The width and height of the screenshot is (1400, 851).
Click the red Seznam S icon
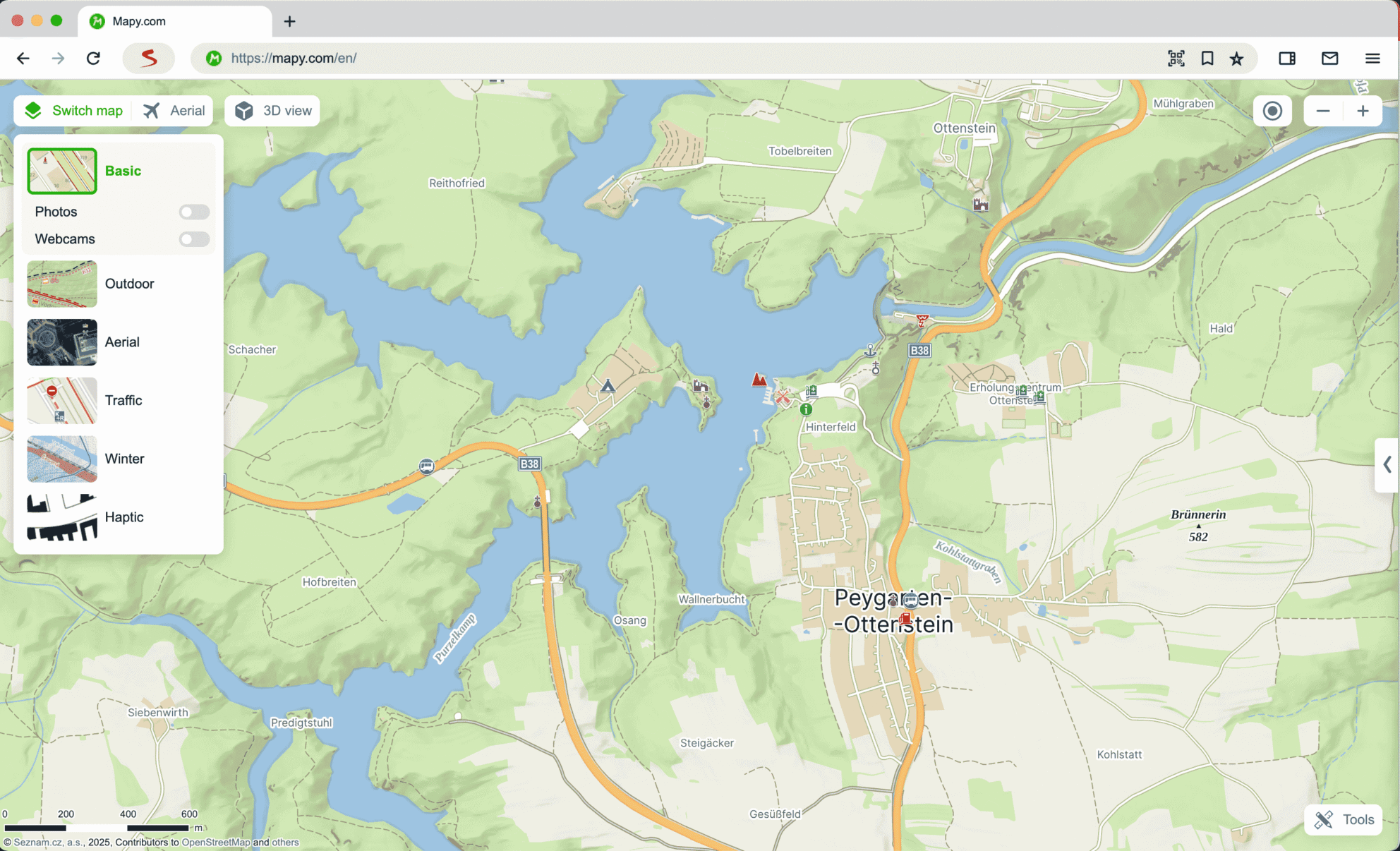(x=148, y=58)
